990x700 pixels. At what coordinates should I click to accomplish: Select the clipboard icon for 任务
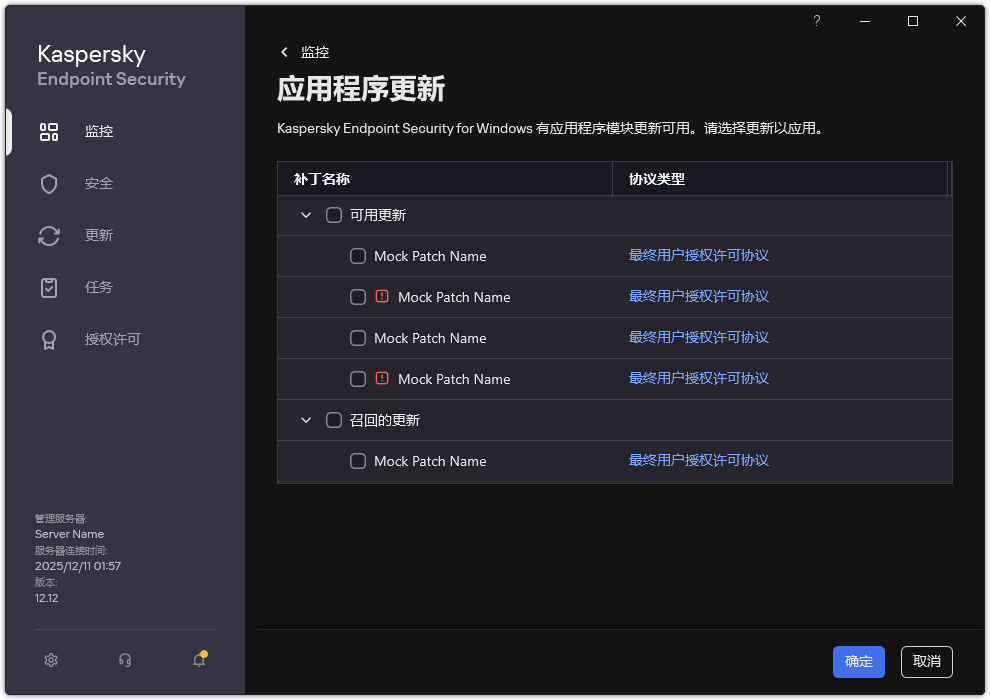click(x=48, y=287)
